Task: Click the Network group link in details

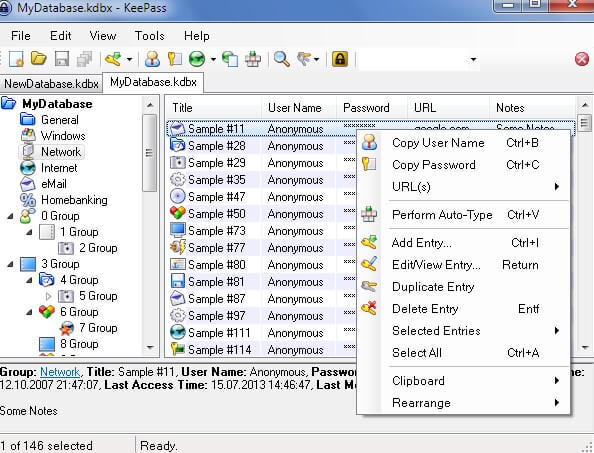Action: [x=60, y=372]
